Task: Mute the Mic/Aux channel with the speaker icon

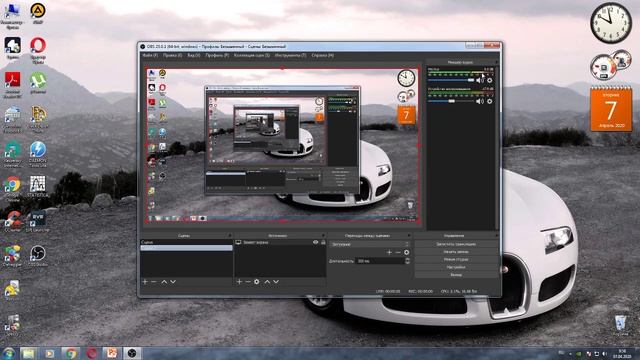Action: [x=480, y=80]
